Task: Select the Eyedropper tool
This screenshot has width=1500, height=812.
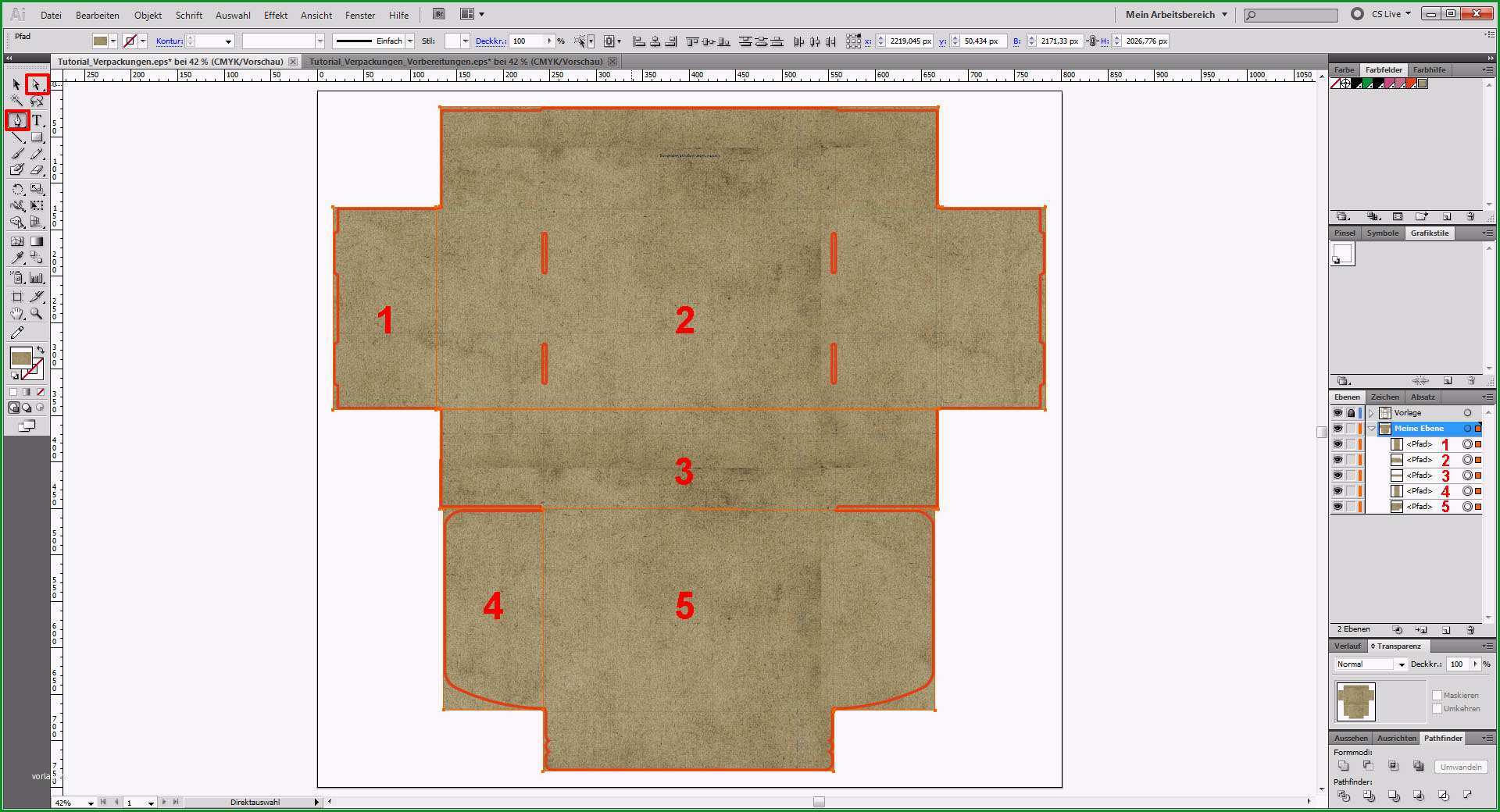Action: click(16, 258)
